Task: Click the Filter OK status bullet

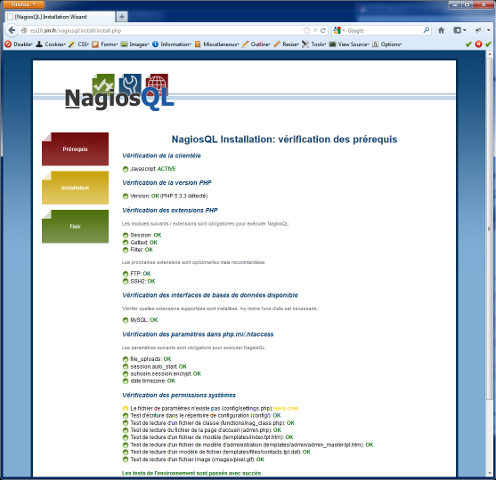Action: [125, 250]
